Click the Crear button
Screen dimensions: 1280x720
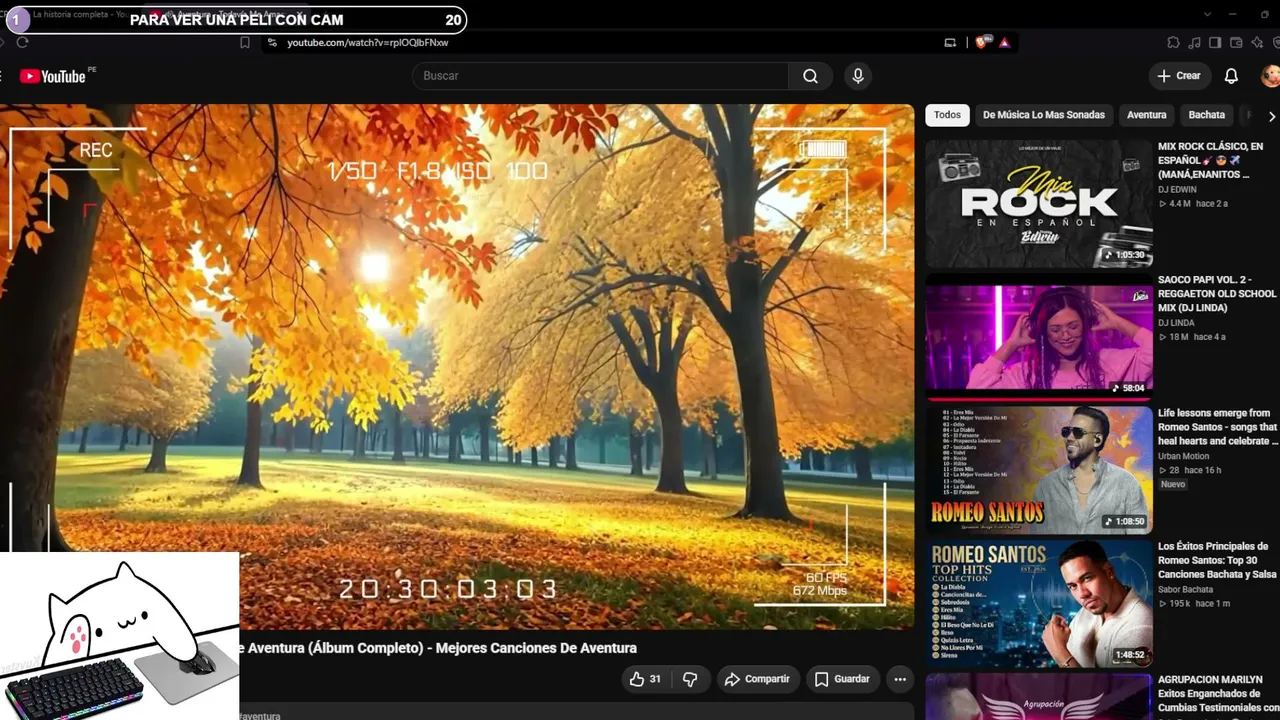click(1179, 76)
